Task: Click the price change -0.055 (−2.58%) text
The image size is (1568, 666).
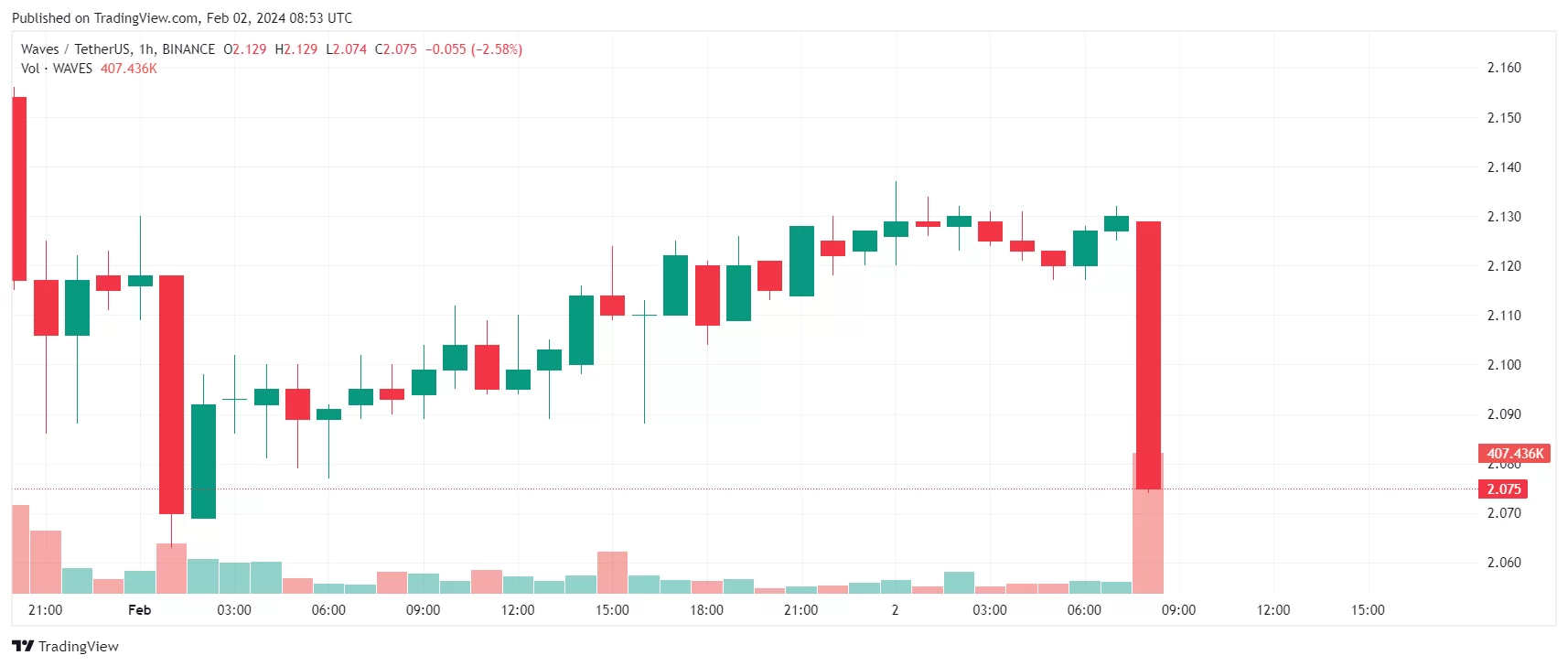Action: pyautogui.click(x=474, y=49)
